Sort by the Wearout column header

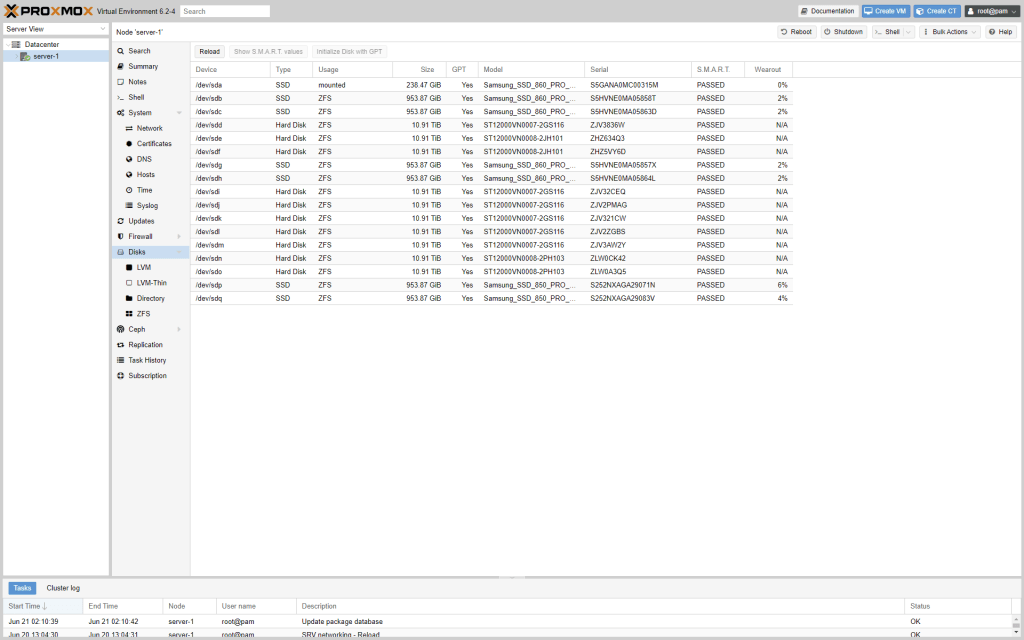click(x=769, y=70)
